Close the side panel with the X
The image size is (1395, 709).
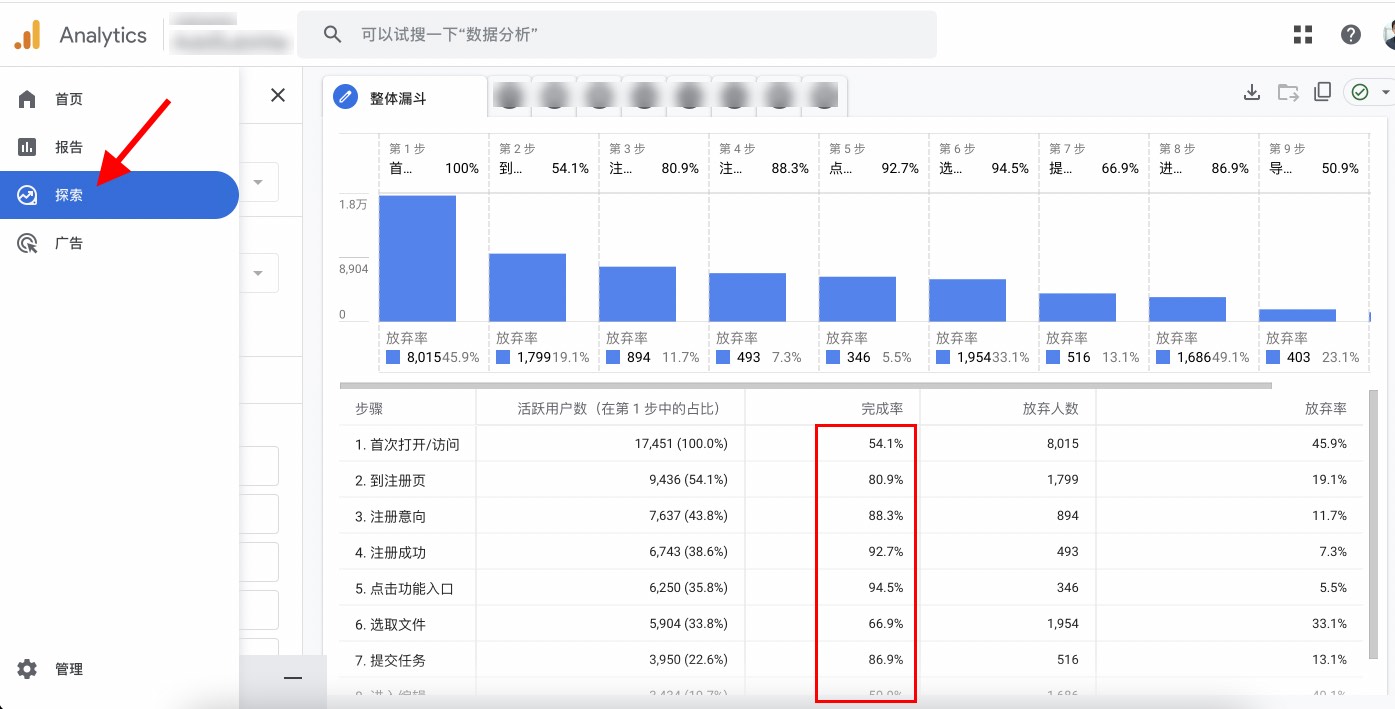pyautogui.click(x=278, y=95)
